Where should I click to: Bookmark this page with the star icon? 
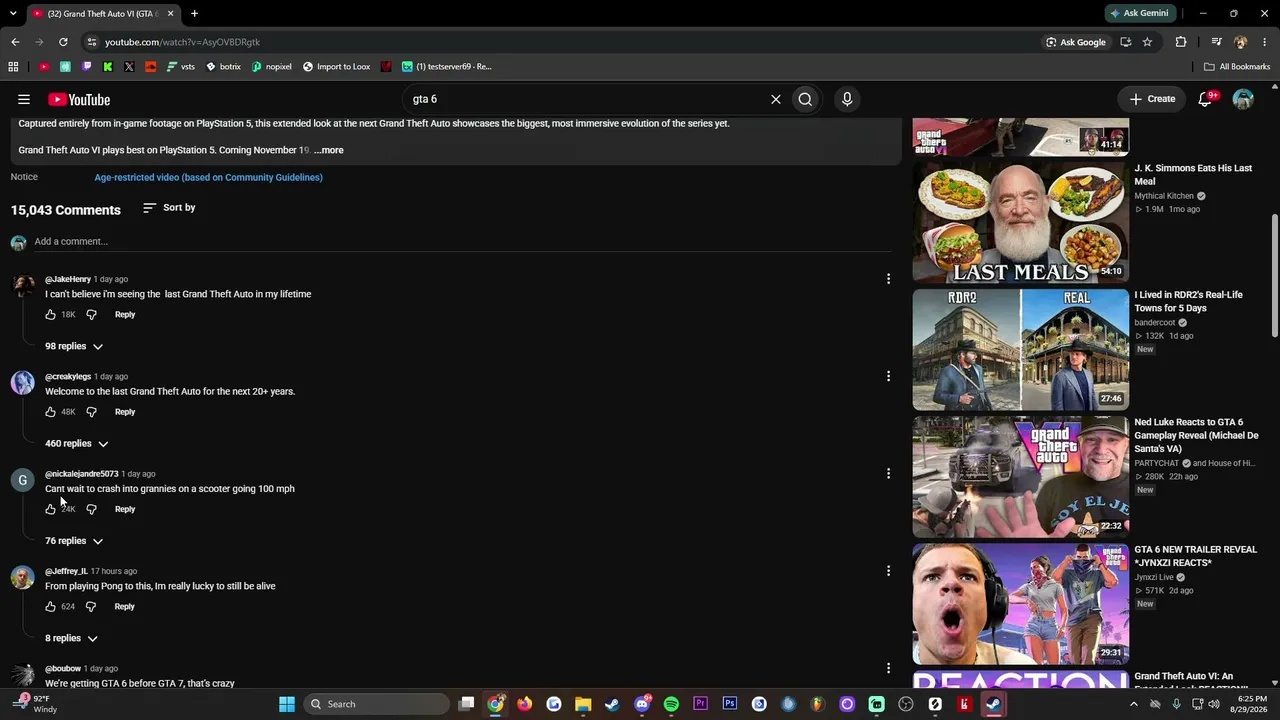pyautogui.click(x=1147, y=42)
